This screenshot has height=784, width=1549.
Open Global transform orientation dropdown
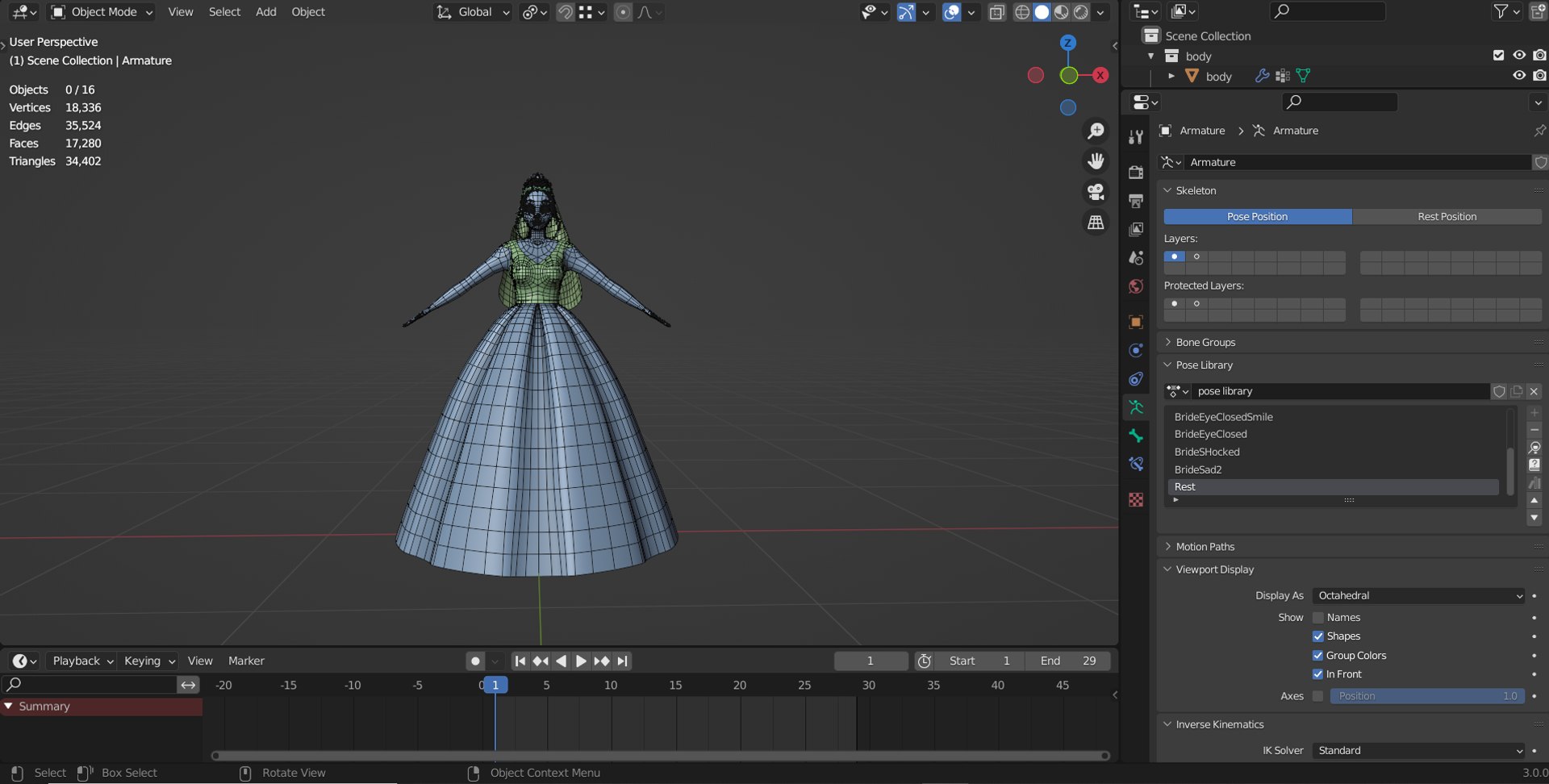[474, 12]
